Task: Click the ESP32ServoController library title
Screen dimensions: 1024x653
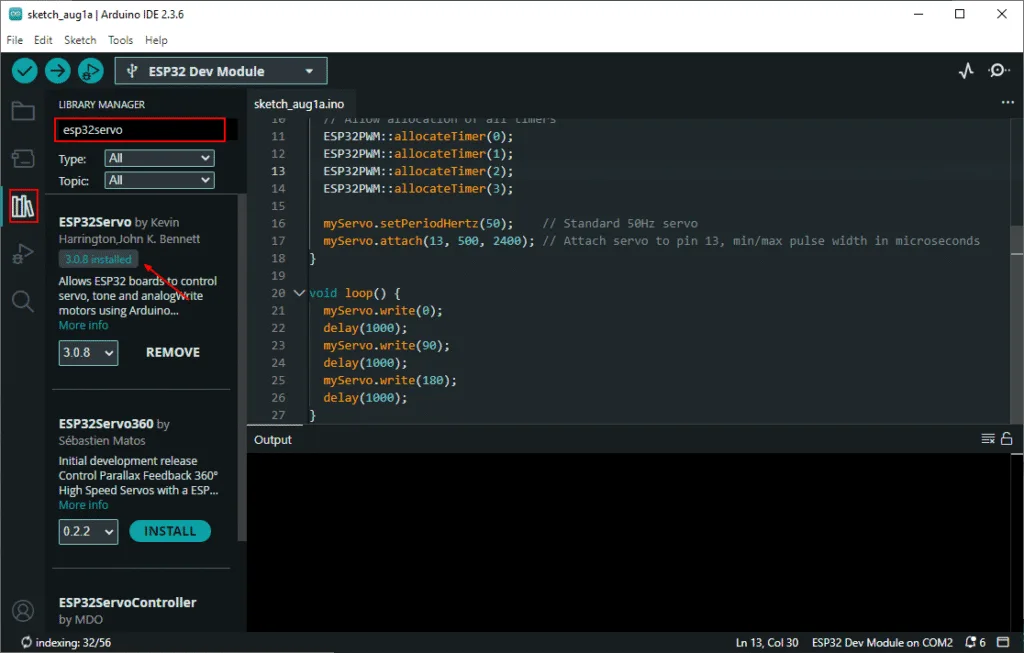Action: 127,603
